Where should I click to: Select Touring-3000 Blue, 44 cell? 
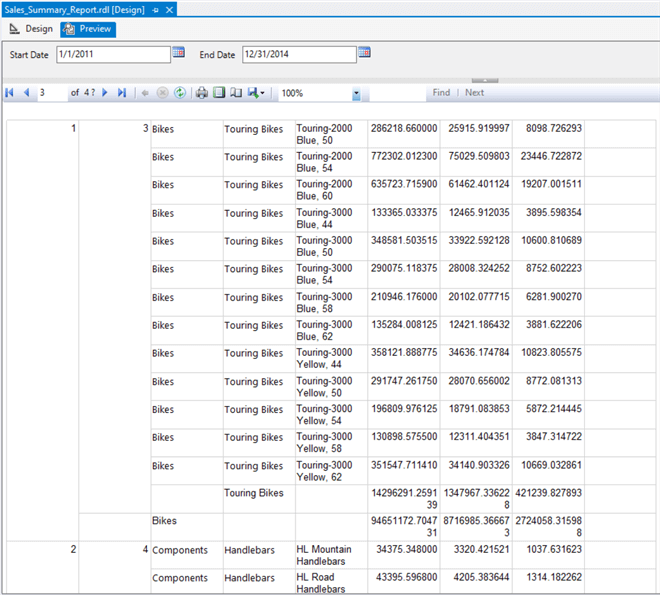coord(331,218)
